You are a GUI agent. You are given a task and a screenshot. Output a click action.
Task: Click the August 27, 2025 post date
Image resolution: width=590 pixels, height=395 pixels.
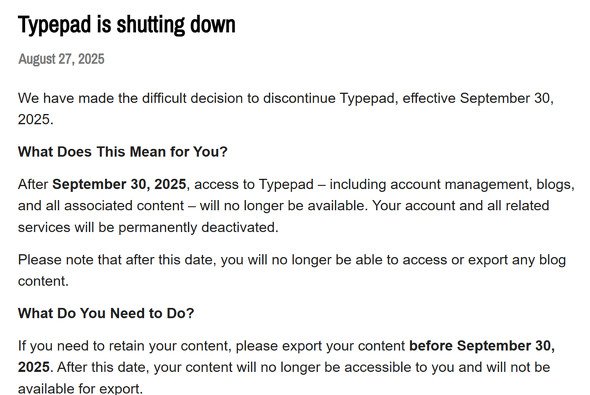pos(61,59)
